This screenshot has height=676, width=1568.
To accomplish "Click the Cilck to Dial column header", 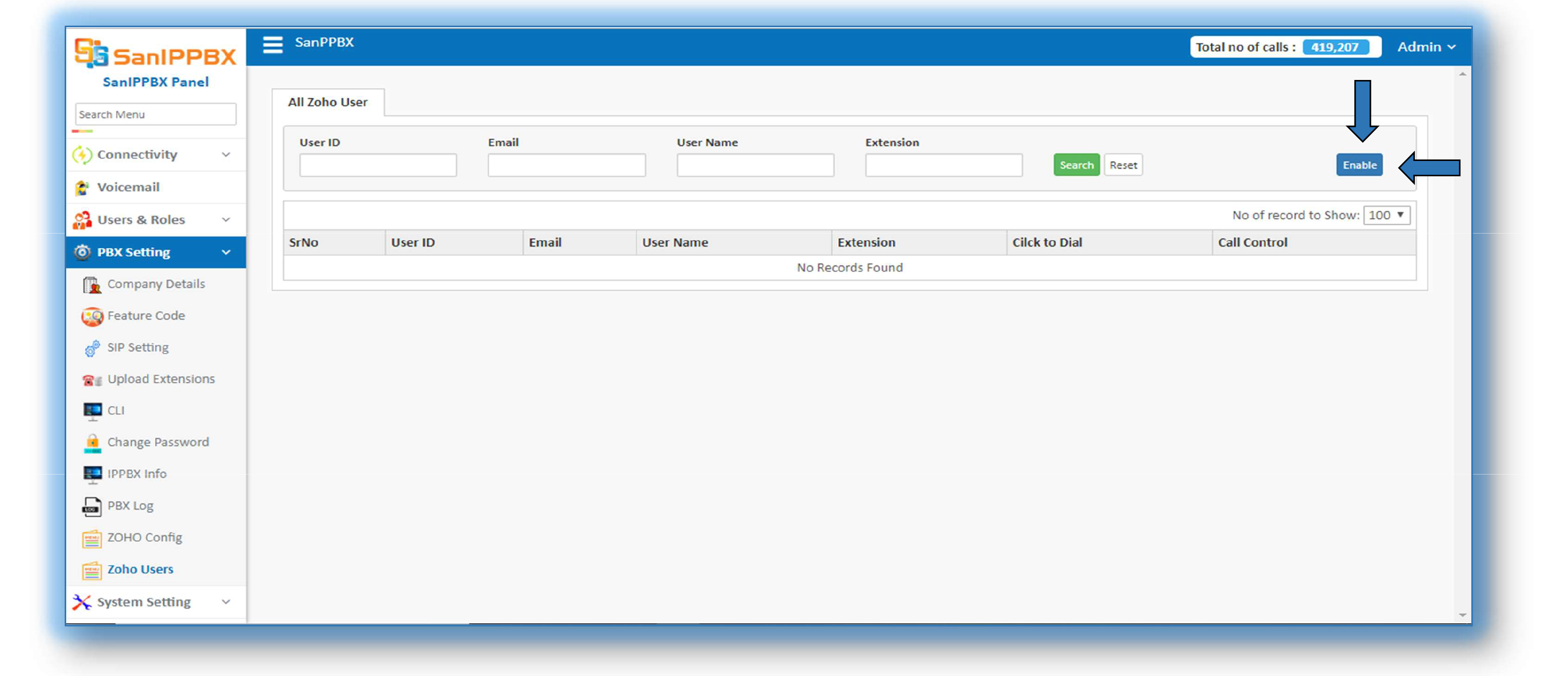I will pyautogui.click(x=1109, y=242).
